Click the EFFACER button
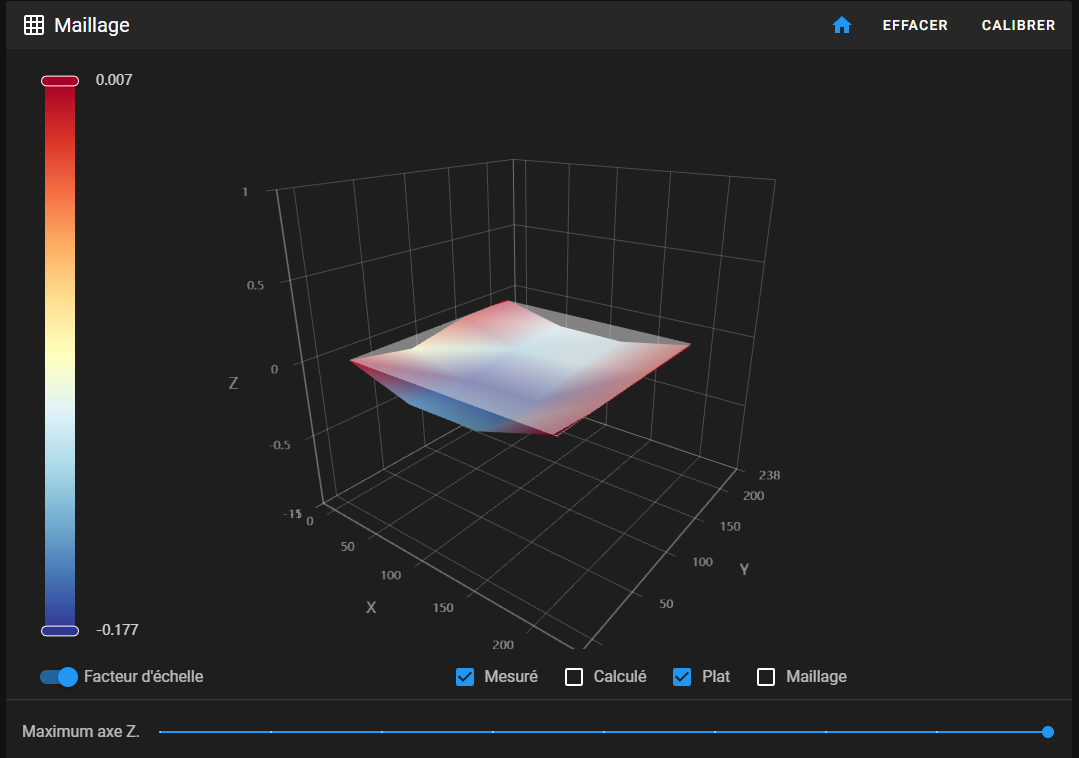The image size is (1079, 758). click(915, 25)
